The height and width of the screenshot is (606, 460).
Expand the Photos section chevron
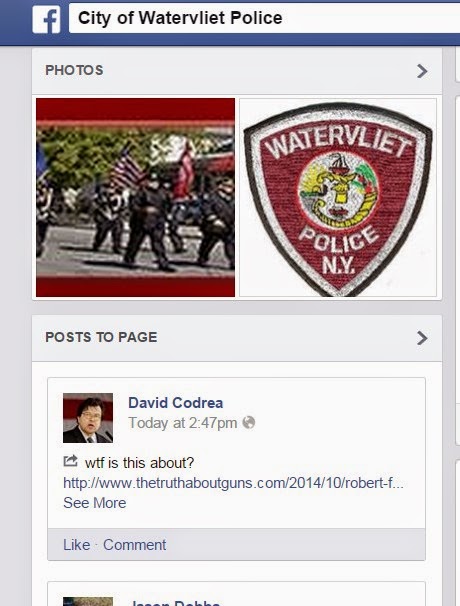[x=422, y=71]
